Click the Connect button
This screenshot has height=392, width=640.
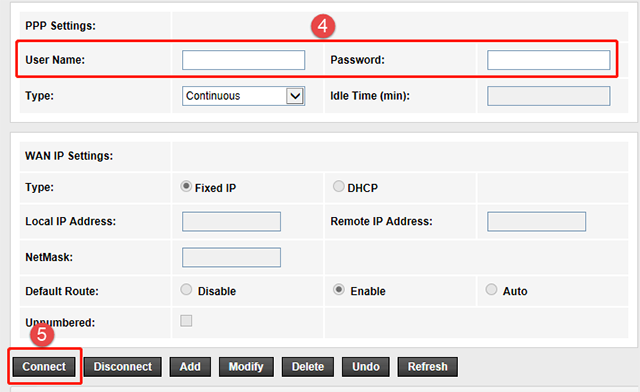click(44, 367)
